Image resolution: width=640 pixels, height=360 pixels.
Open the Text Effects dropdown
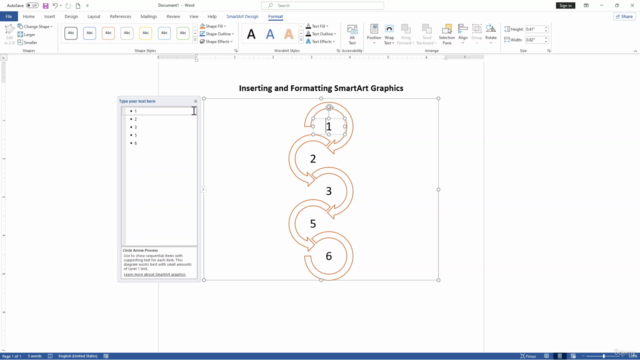coord(320,42)
